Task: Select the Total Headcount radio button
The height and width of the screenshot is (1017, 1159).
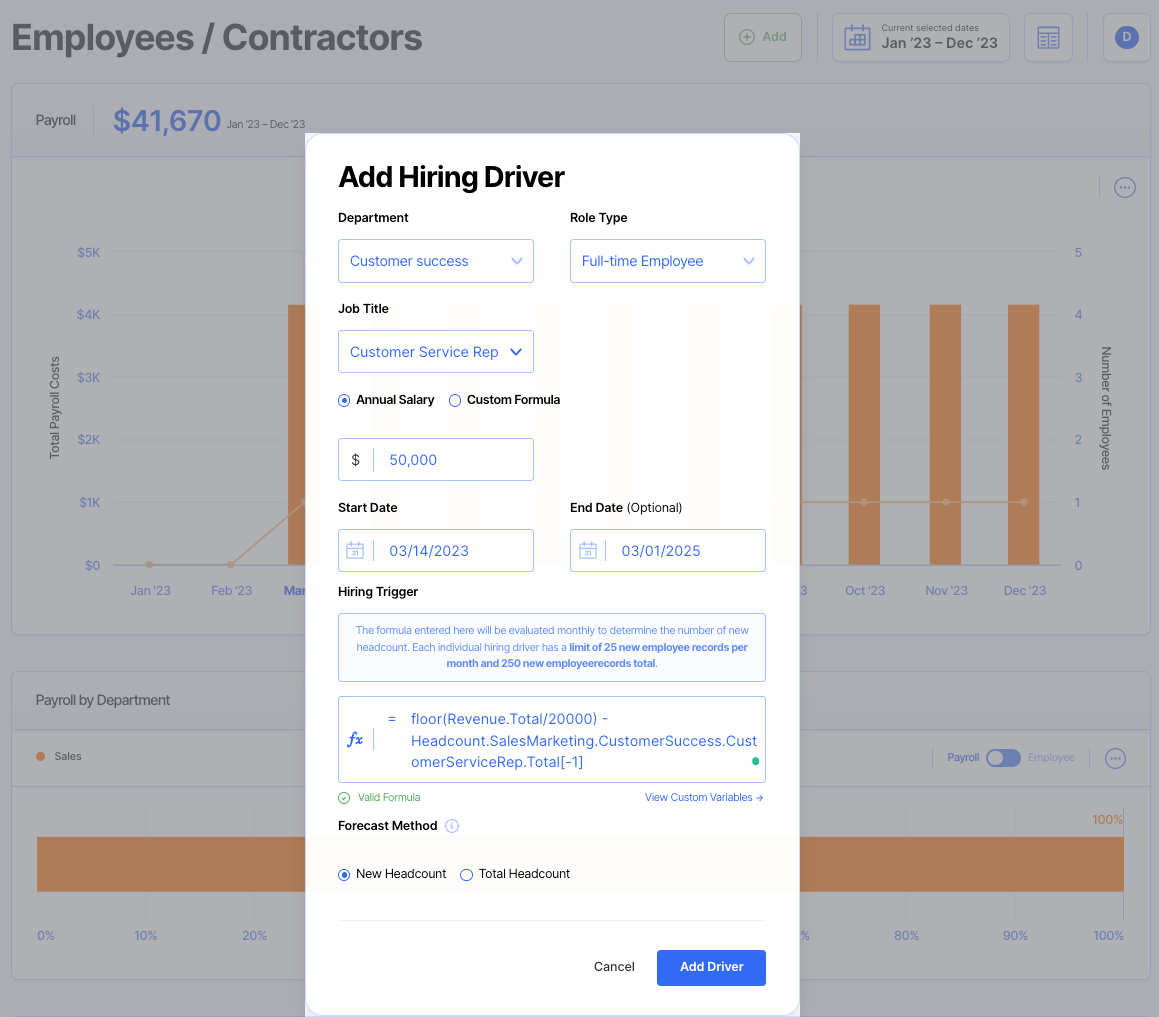Action: (x=466, y=874)
